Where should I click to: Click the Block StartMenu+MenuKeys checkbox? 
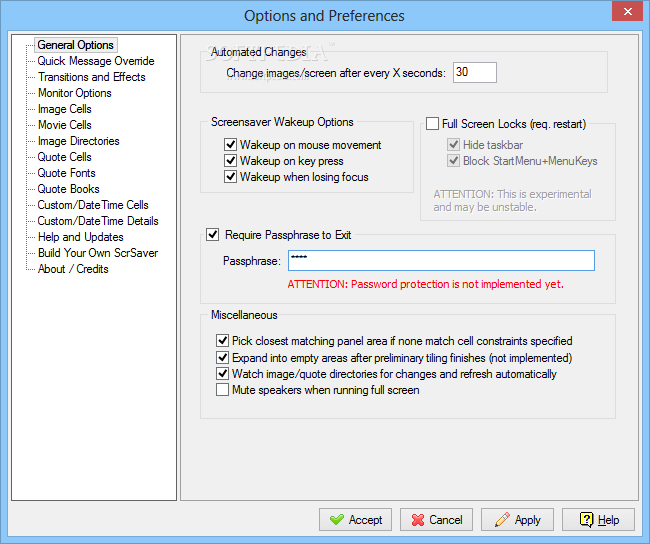(x=454, y=160)
